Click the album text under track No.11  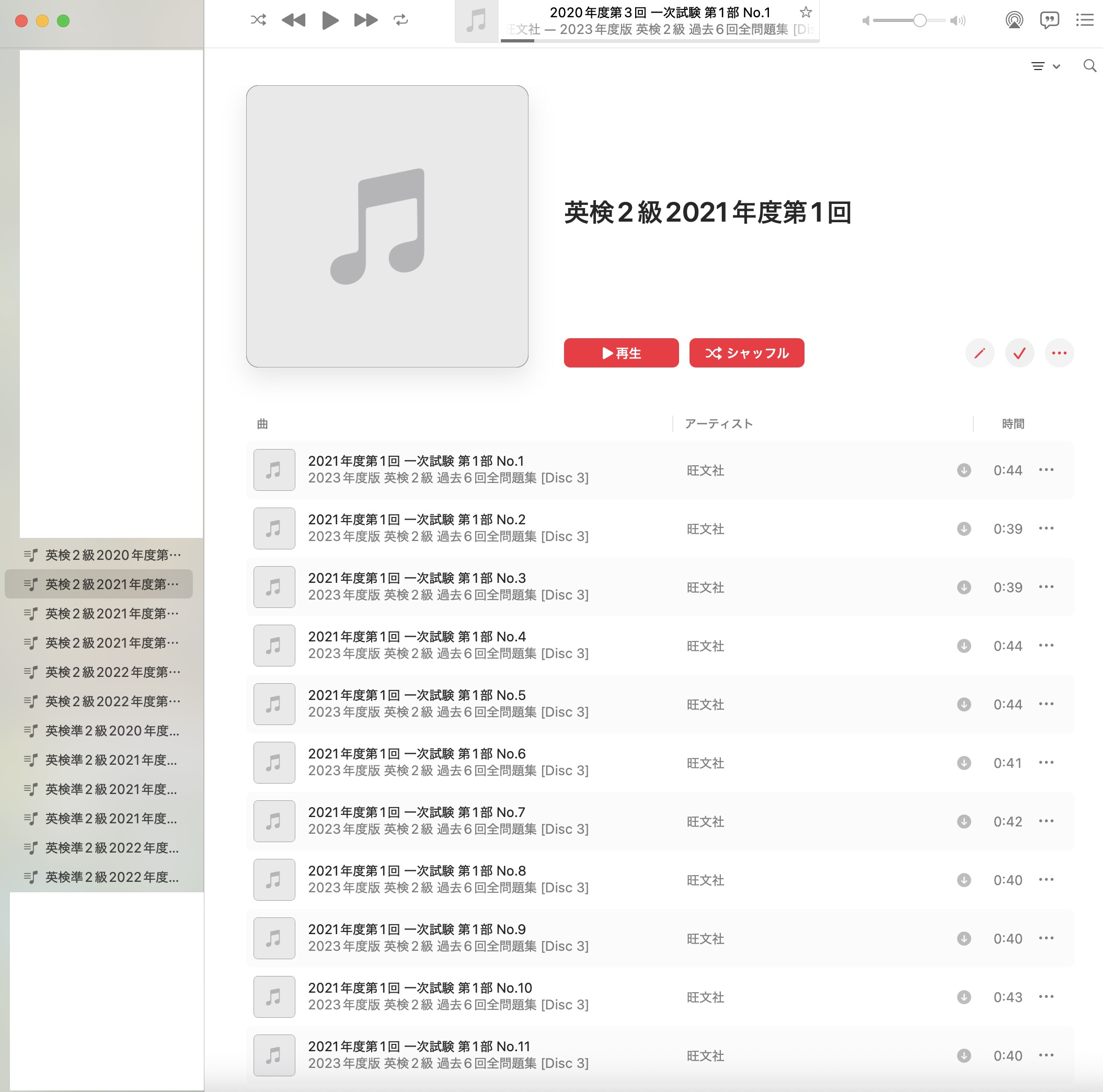[448, 1063]
